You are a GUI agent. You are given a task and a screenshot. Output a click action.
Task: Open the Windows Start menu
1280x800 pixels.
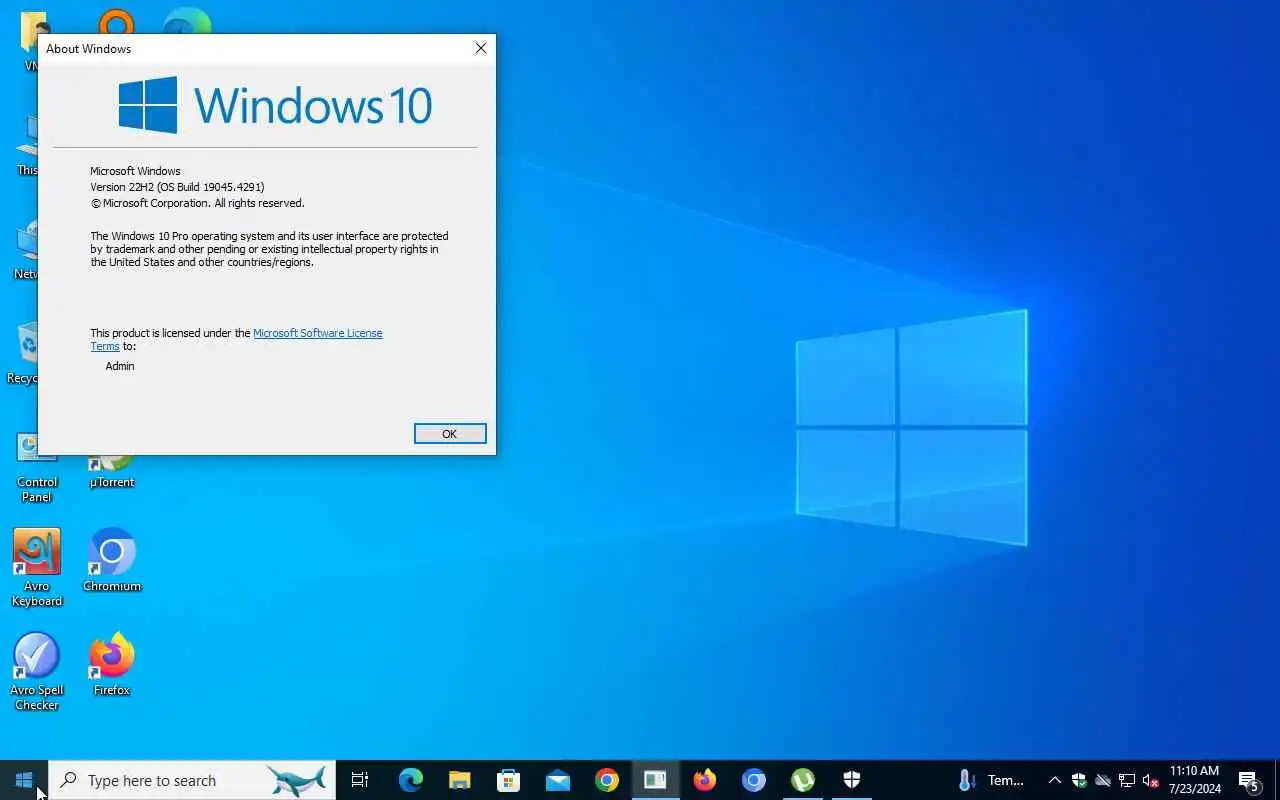[x=24, y=780]
